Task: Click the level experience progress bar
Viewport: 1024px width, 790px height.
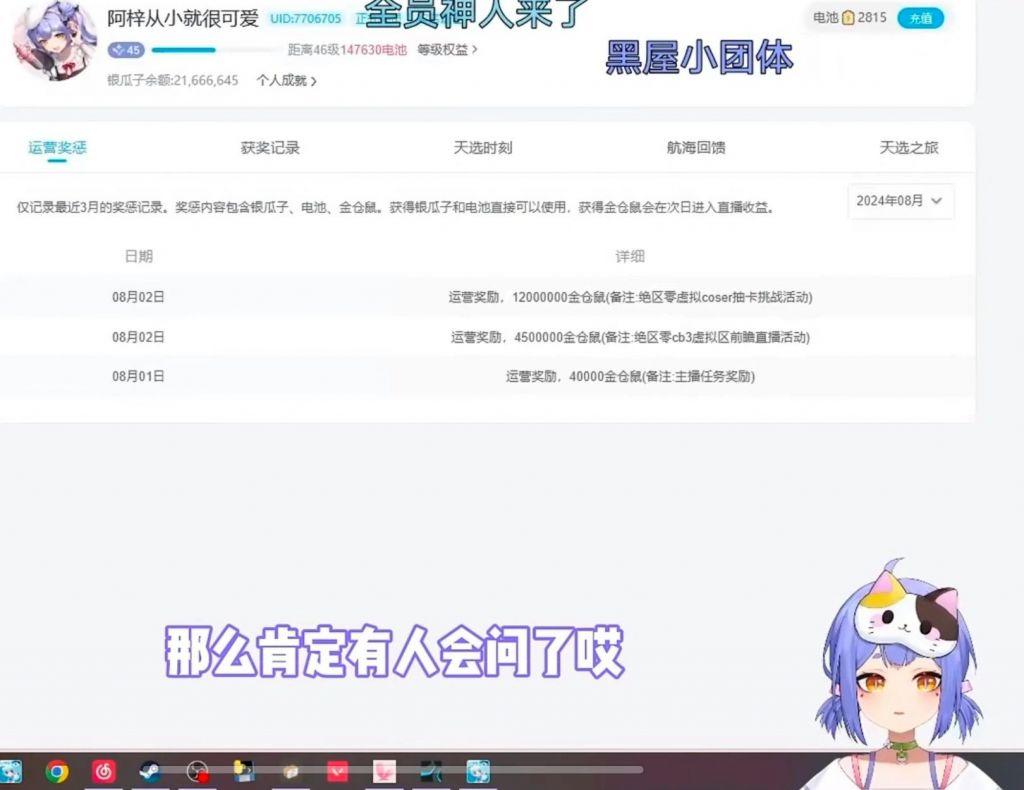Action: (x=215, y=50)
